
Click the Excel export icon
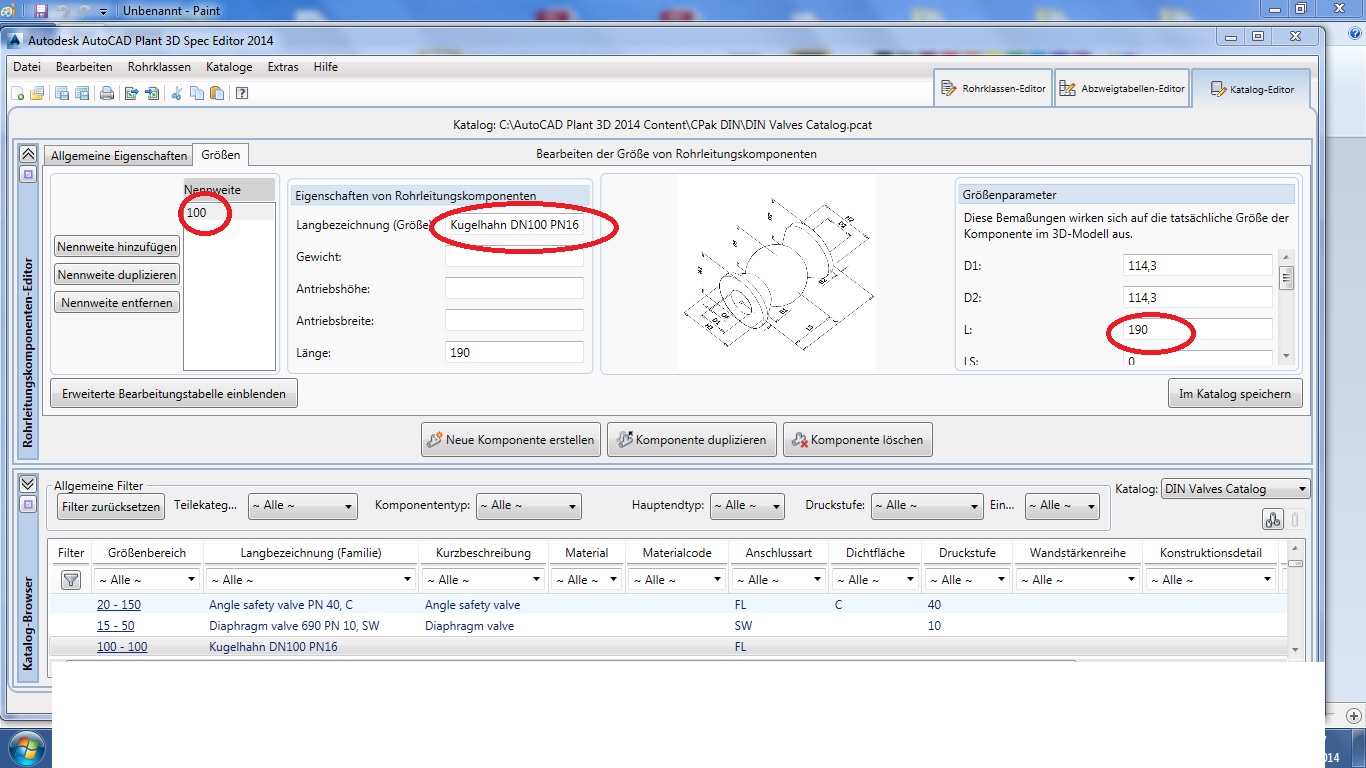tap(131, 93)
